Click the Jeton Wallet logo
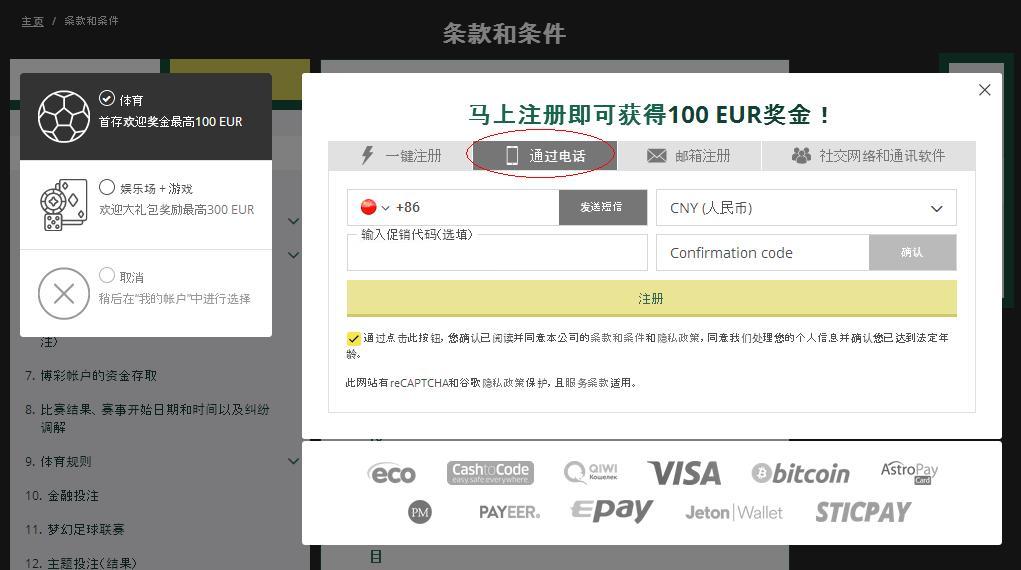The height and width of the screenshot is (570, 1021). (734, 513)
